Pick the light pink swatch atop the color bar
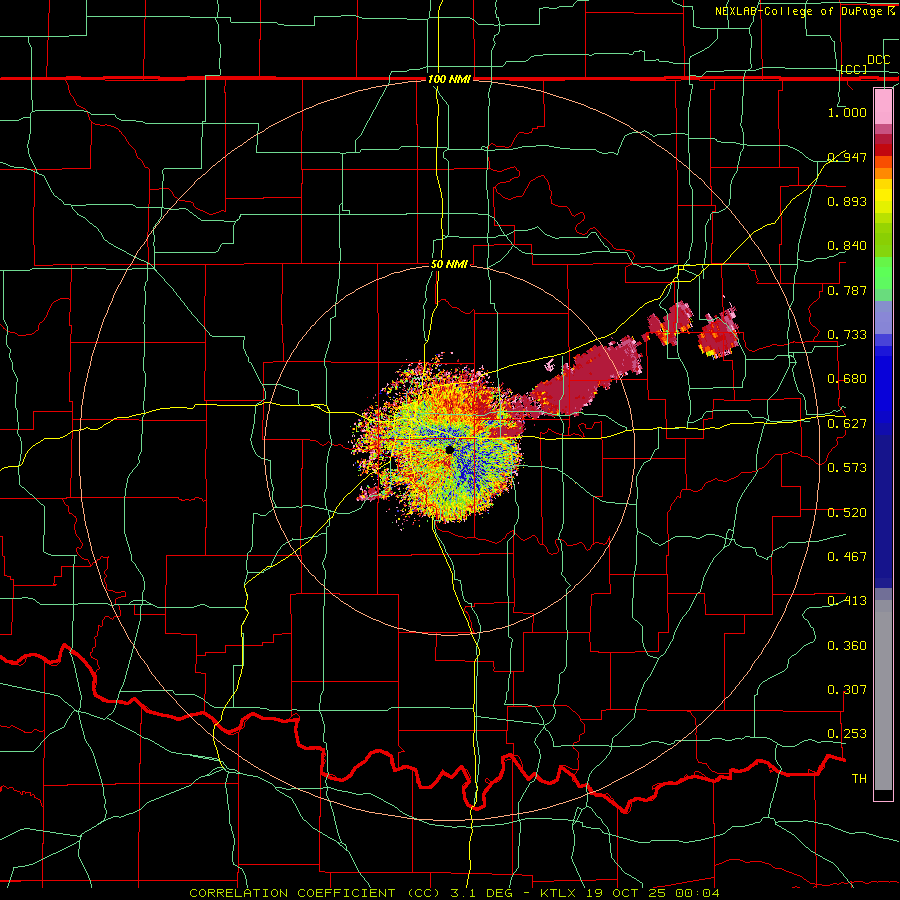Screen dimensions: 900x900 (883, 106)
